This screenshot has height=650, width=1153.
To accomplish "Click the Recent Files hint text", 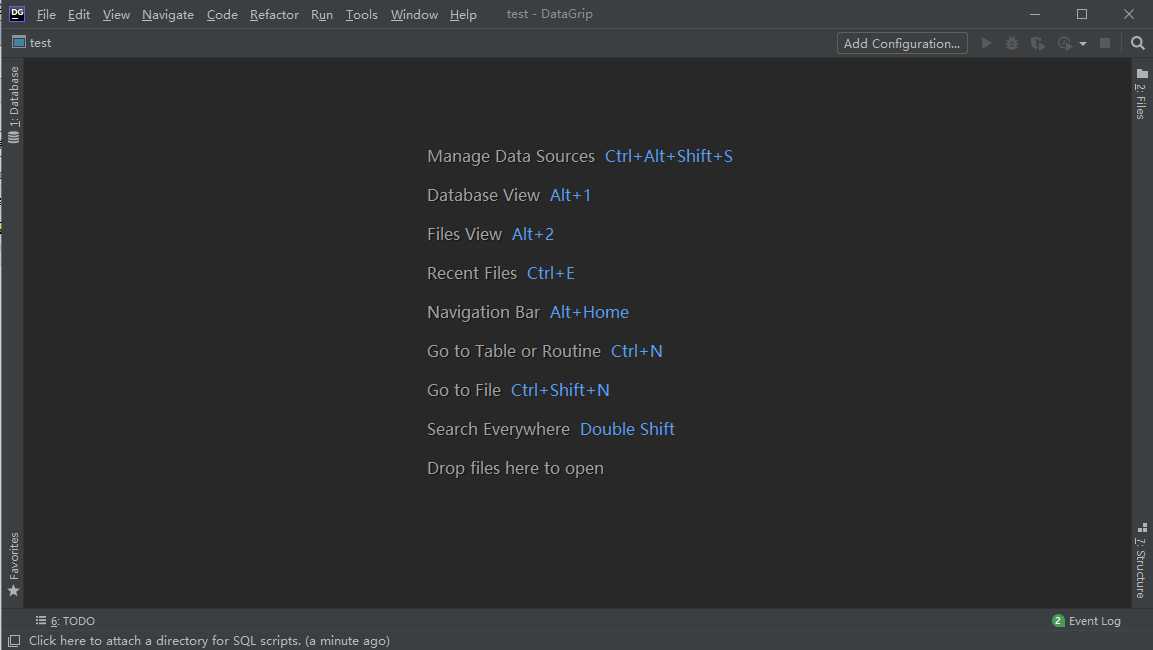I will coord(471,274).
